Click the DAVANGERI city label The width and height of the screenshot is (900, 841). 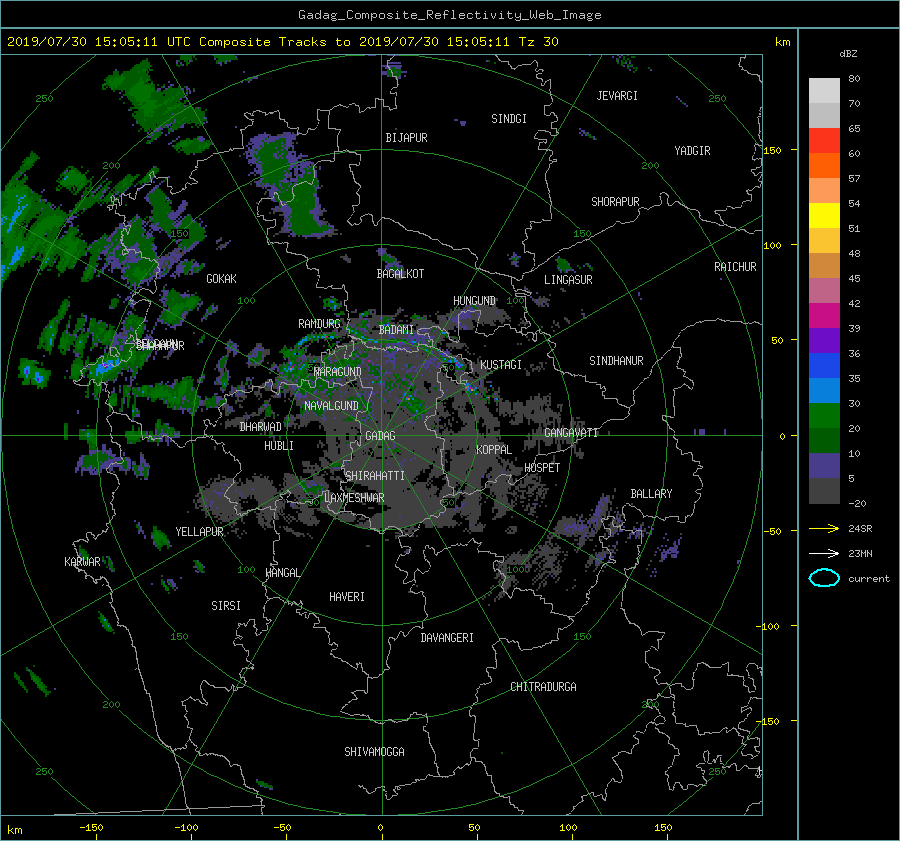[447, 638]
